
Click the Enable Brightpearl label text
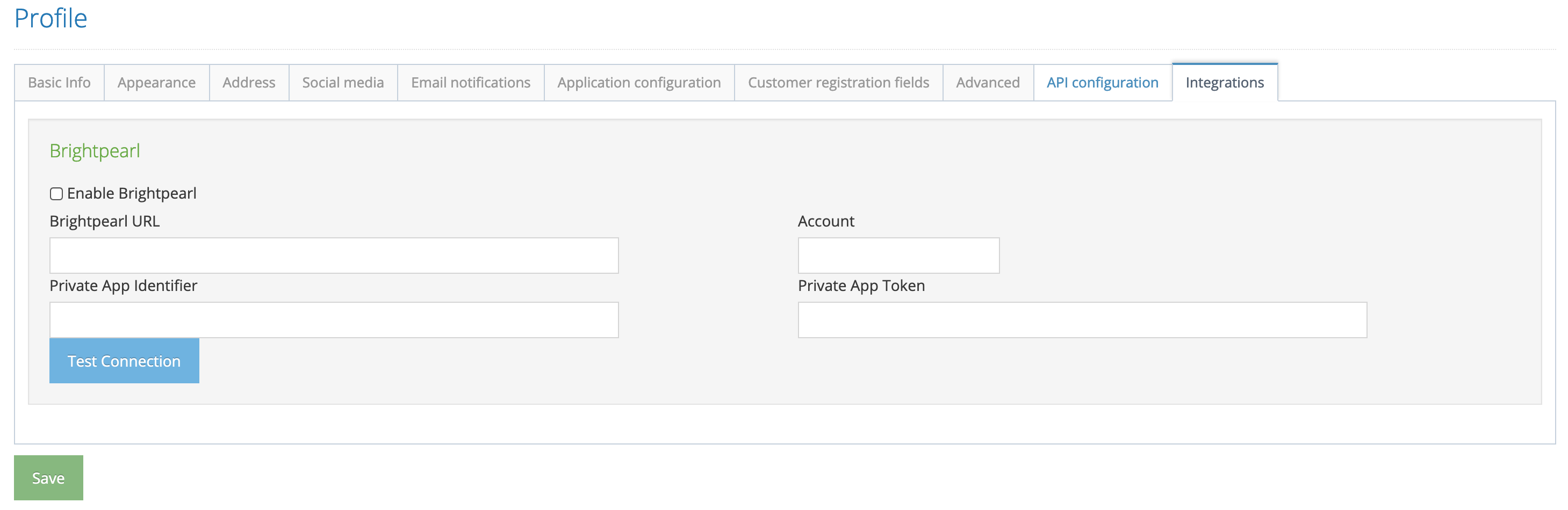(x=132, y=194)
